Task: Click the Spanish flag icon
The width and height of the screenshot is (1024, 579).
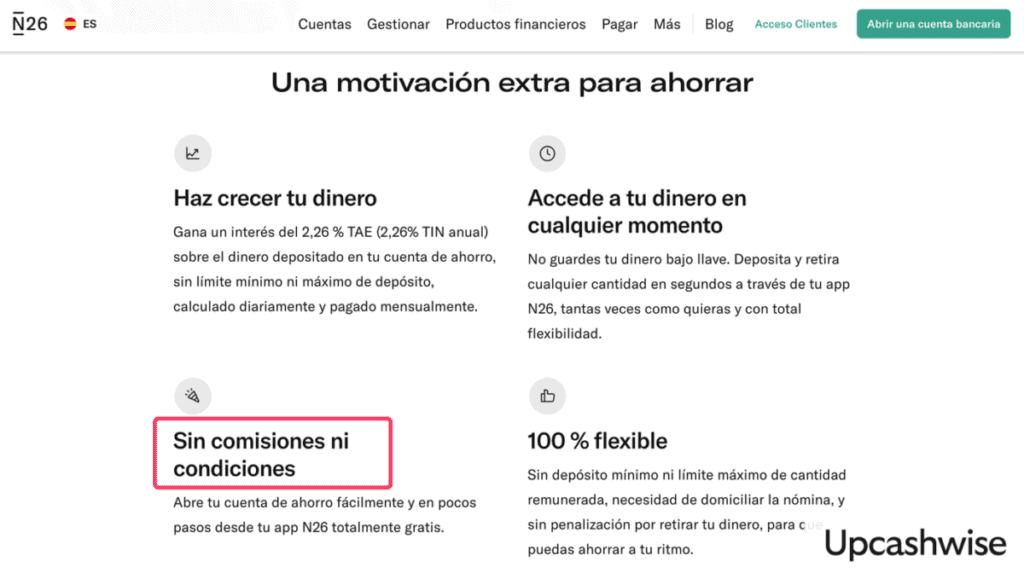Action: coord(71,24)
